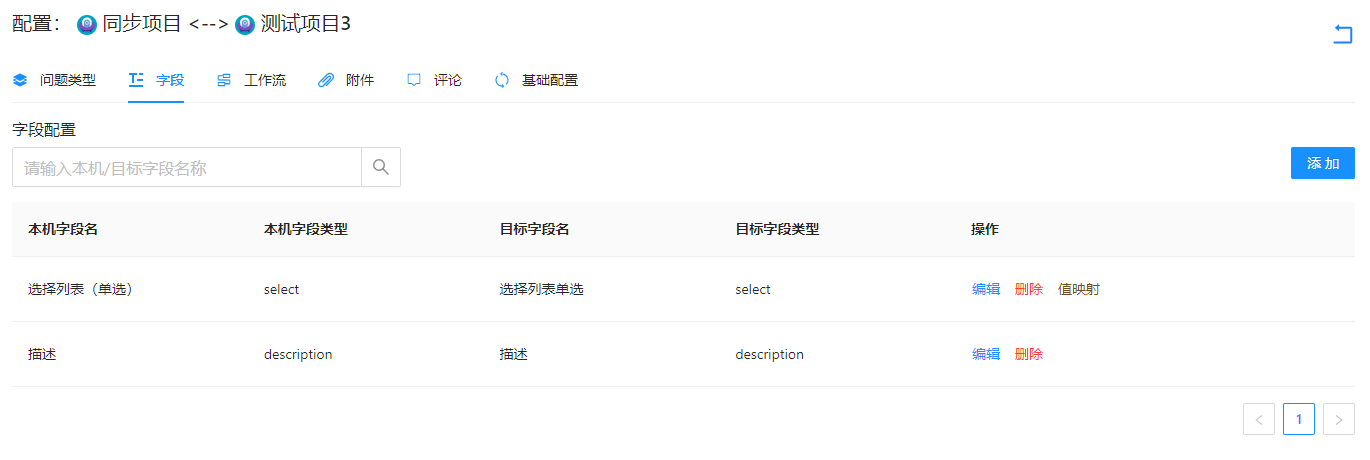Screen dimensions: 1370x460
Task: Click the 工作流 workflow icon
Action: 224,80
